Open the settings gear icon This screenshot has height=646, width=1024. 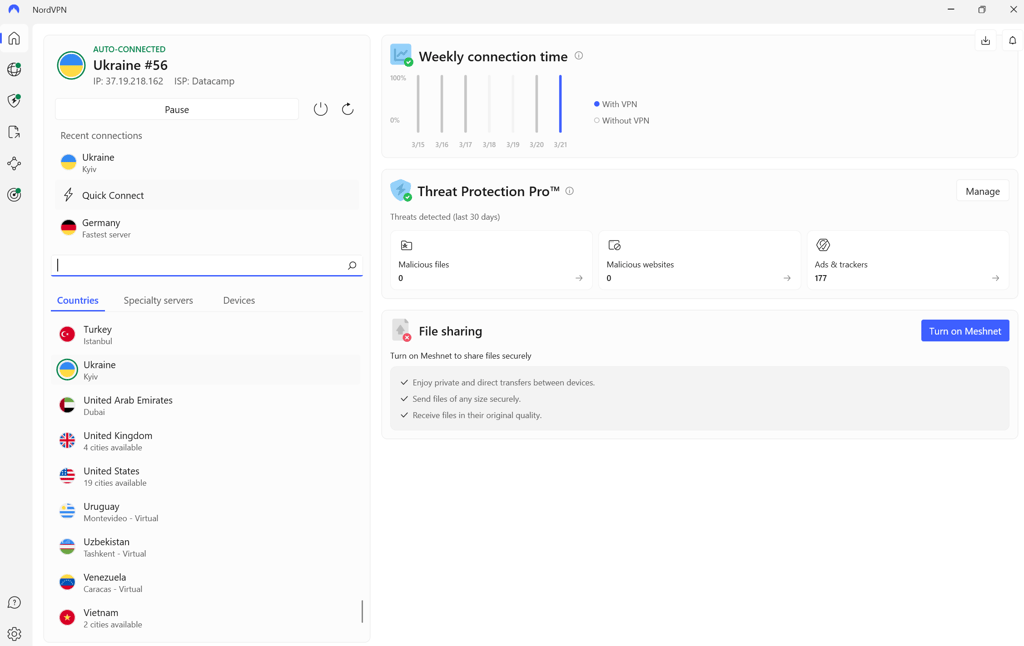(x=14, y=634)
